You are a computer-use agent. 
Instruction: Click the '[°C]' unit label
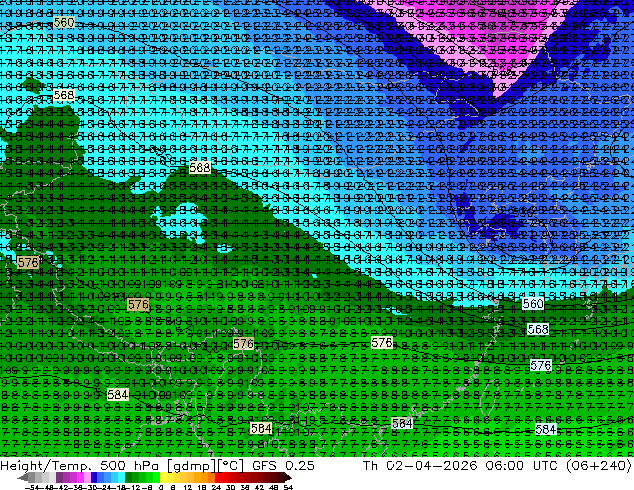231,466
